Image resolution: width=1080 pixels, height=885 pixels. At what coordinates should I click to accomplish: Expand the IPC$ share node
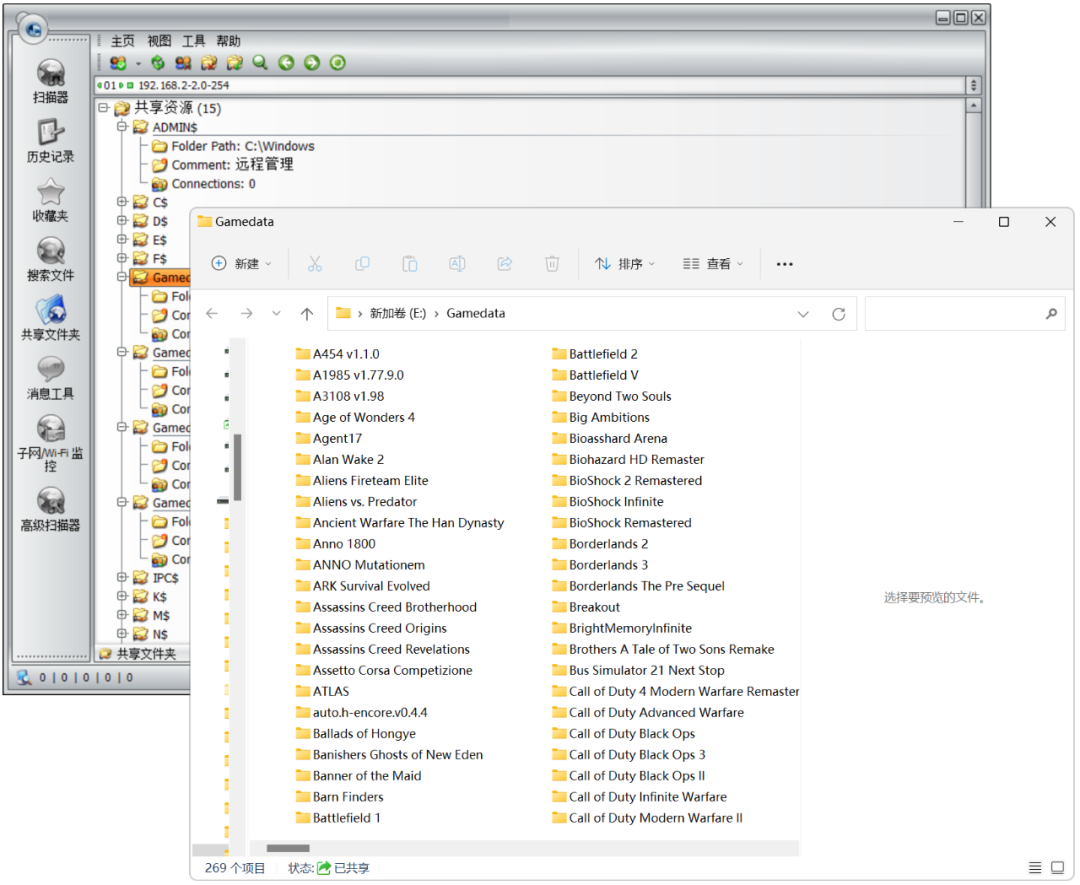click(122, 577)
